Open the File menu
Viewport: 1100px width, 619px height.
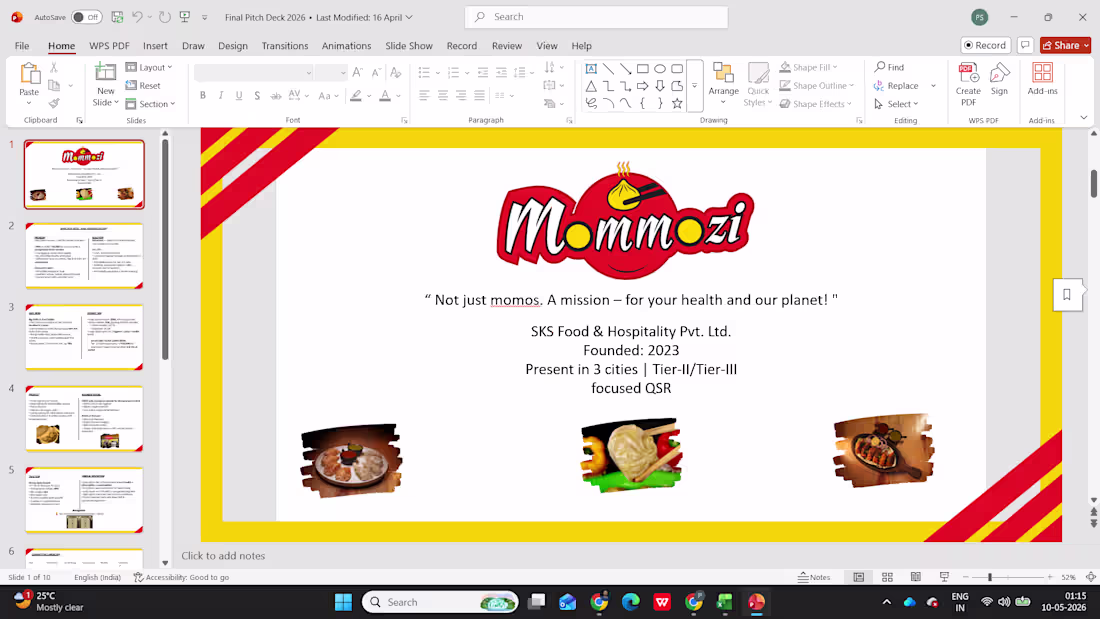coord(22,46)
